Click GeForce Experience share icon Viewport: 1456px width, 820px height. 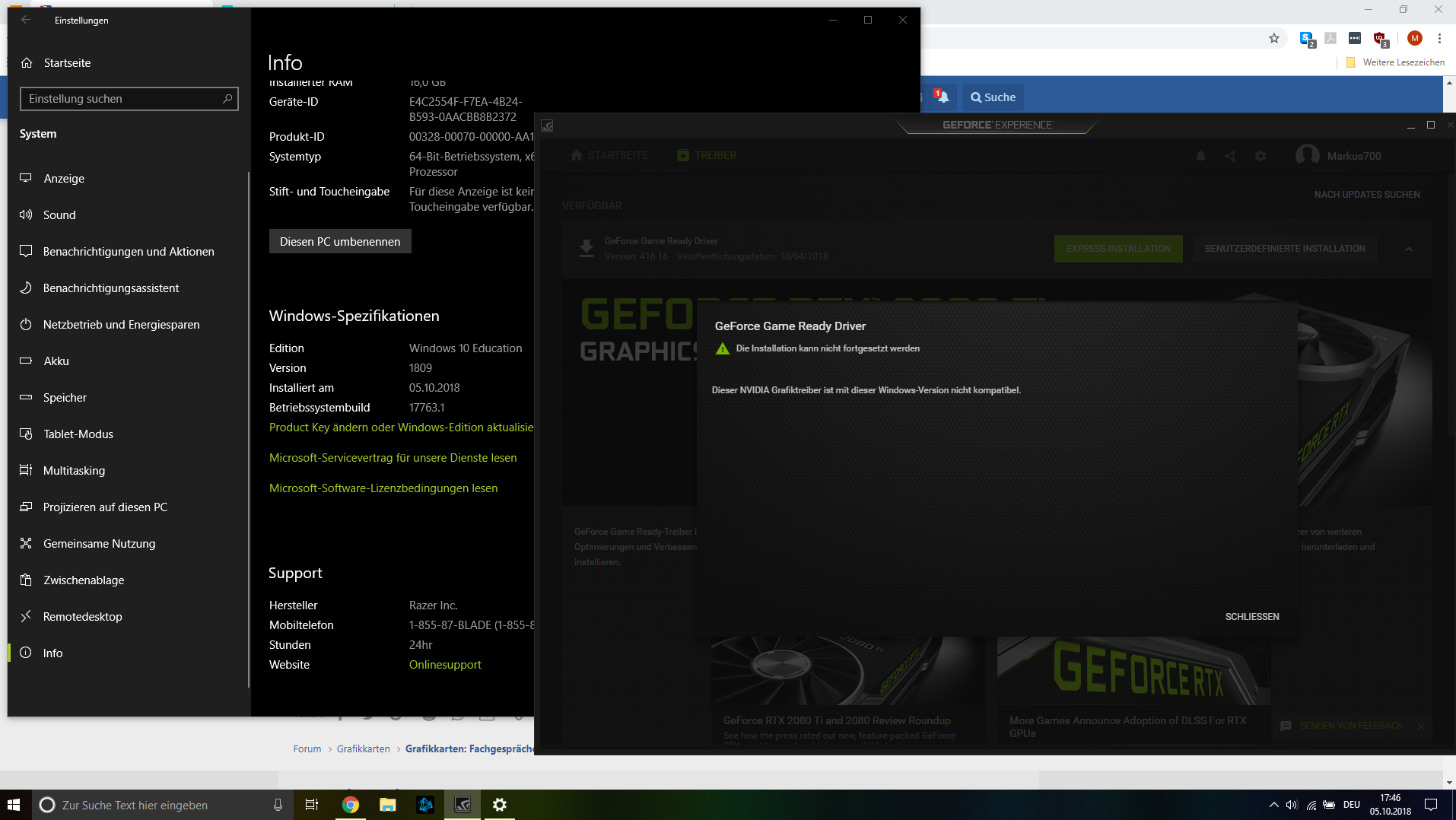[1230, 156]
